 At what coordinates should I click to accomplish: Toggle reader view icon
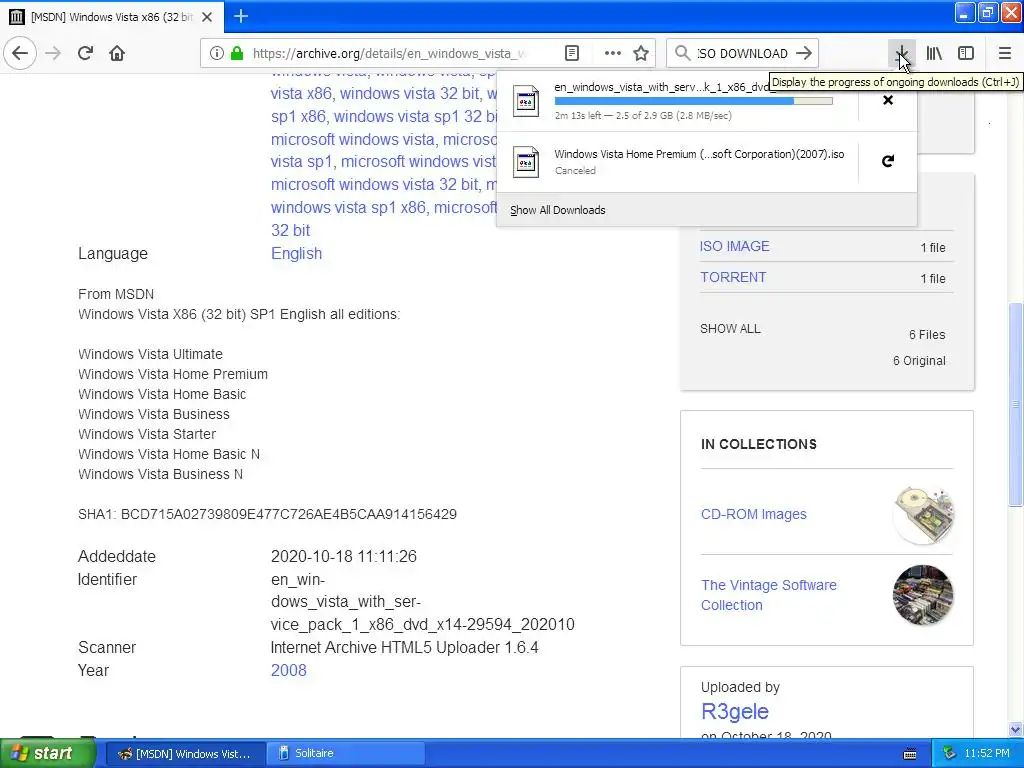(x=572, y=53)
